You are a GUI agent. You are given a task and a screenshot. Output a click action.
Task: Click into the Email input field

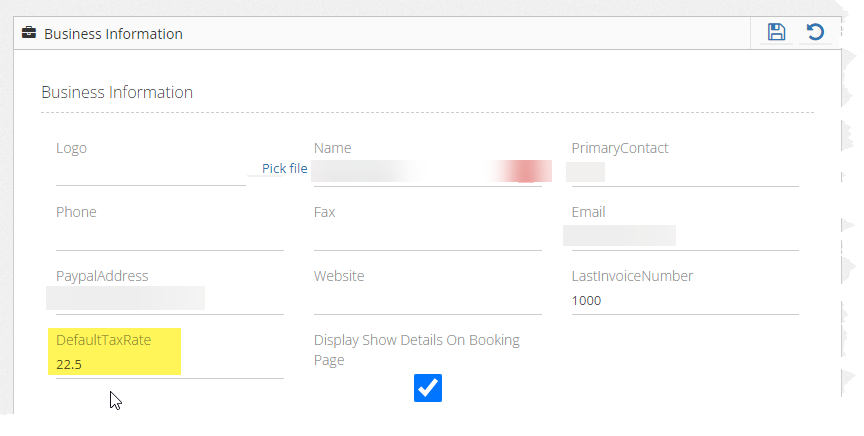(x=685, y=237)
